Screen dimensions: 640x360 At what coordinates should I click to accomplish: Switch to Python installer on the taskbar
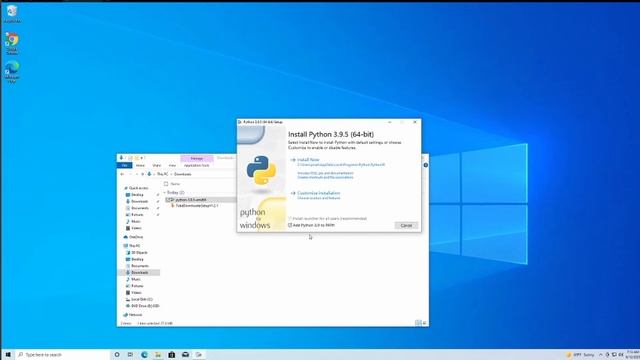(199, 355)
